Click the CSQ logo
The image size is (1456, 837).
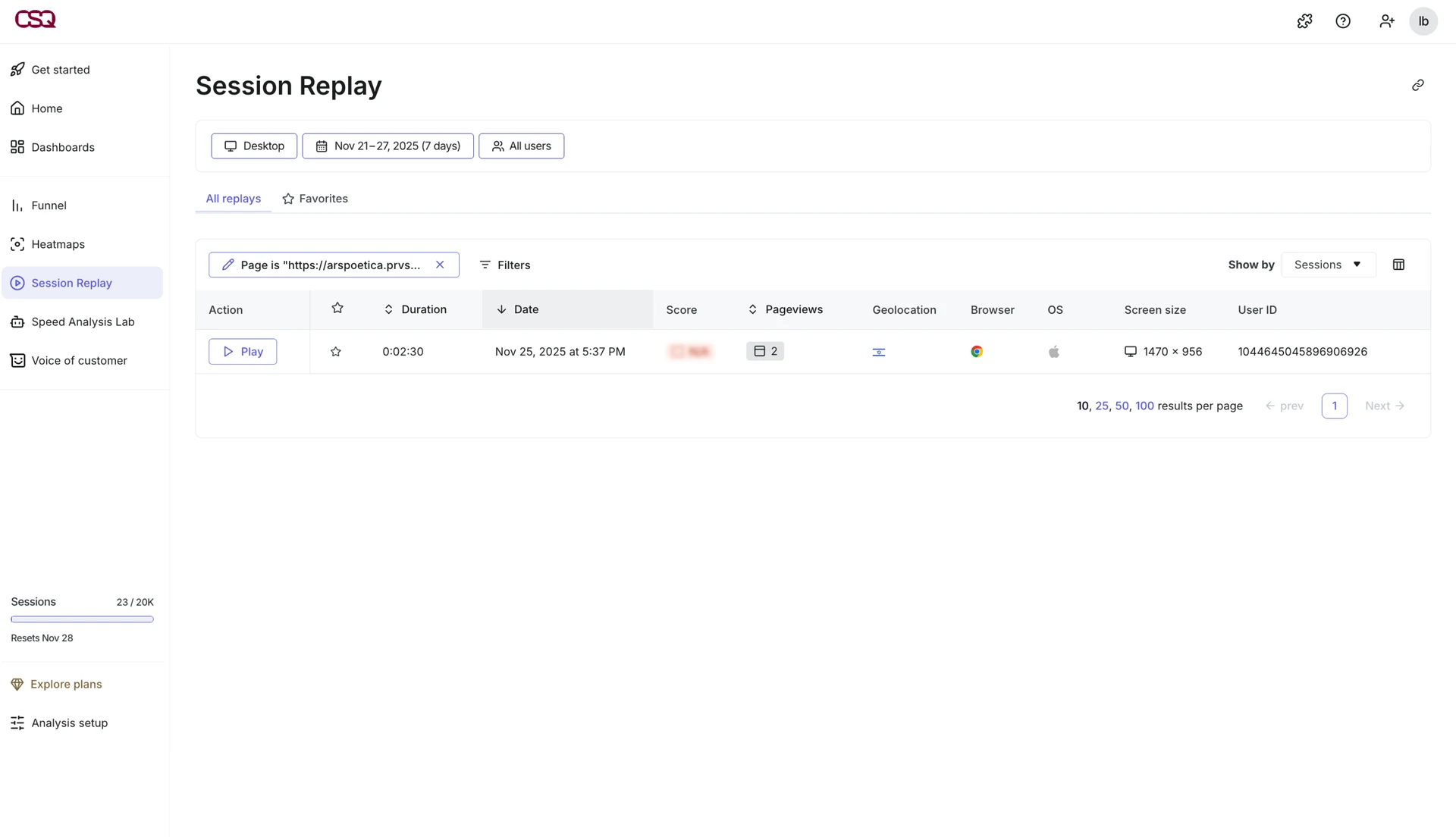pyautogui.click(x=35, y=19)
